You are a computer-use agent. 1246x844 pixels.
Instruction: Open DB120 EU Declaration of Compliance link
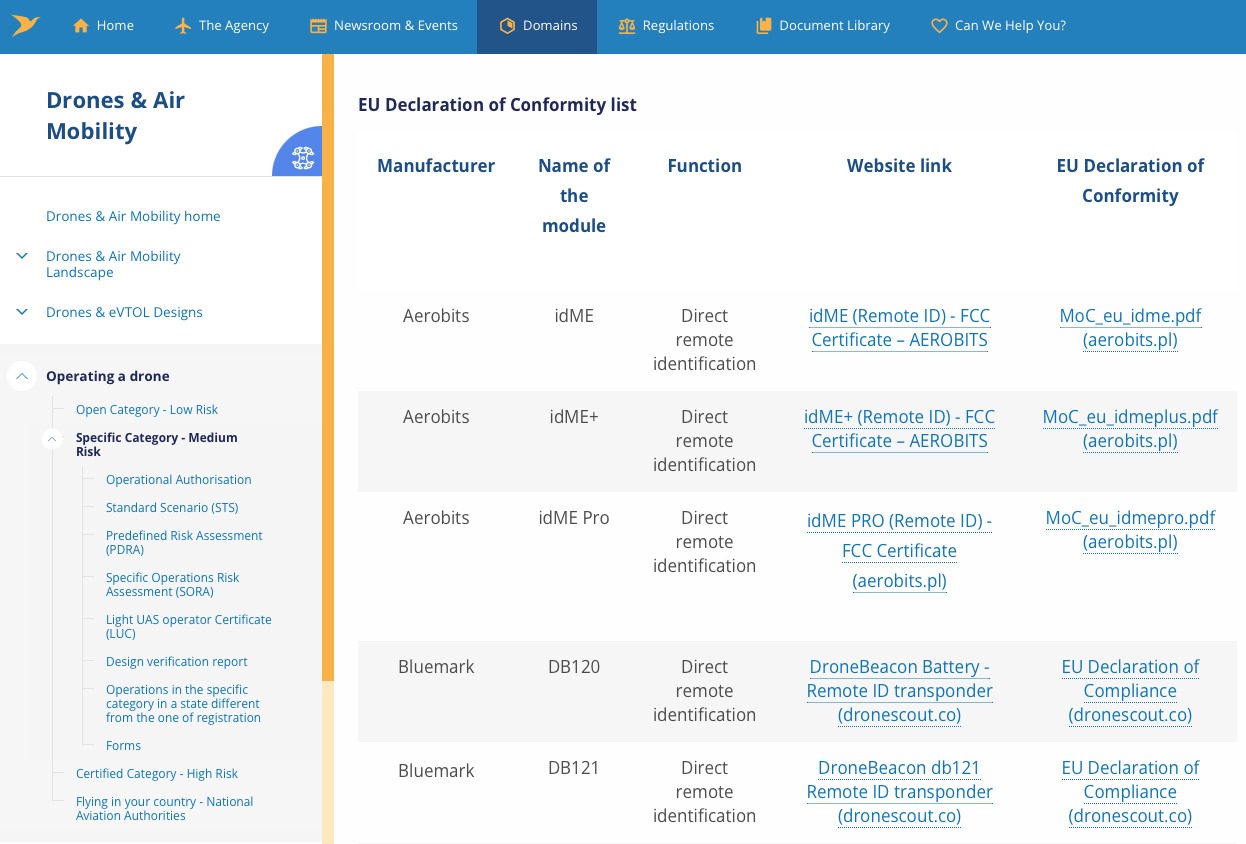point(1130,691)
